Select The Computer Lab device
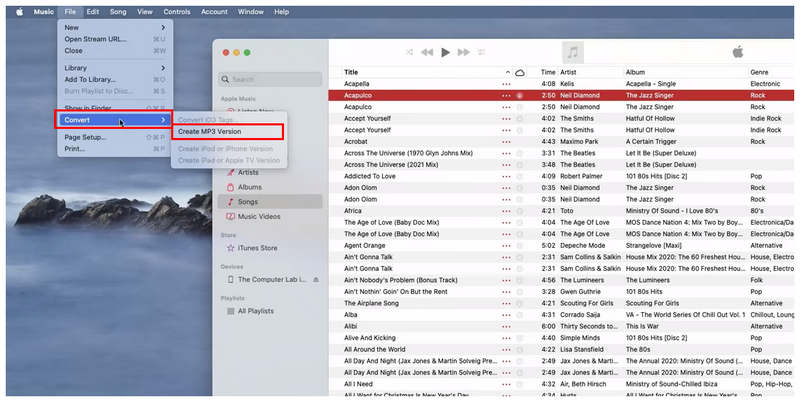Image resolution: width=800 pixels, height=402 pixels. tap(272, 280)
